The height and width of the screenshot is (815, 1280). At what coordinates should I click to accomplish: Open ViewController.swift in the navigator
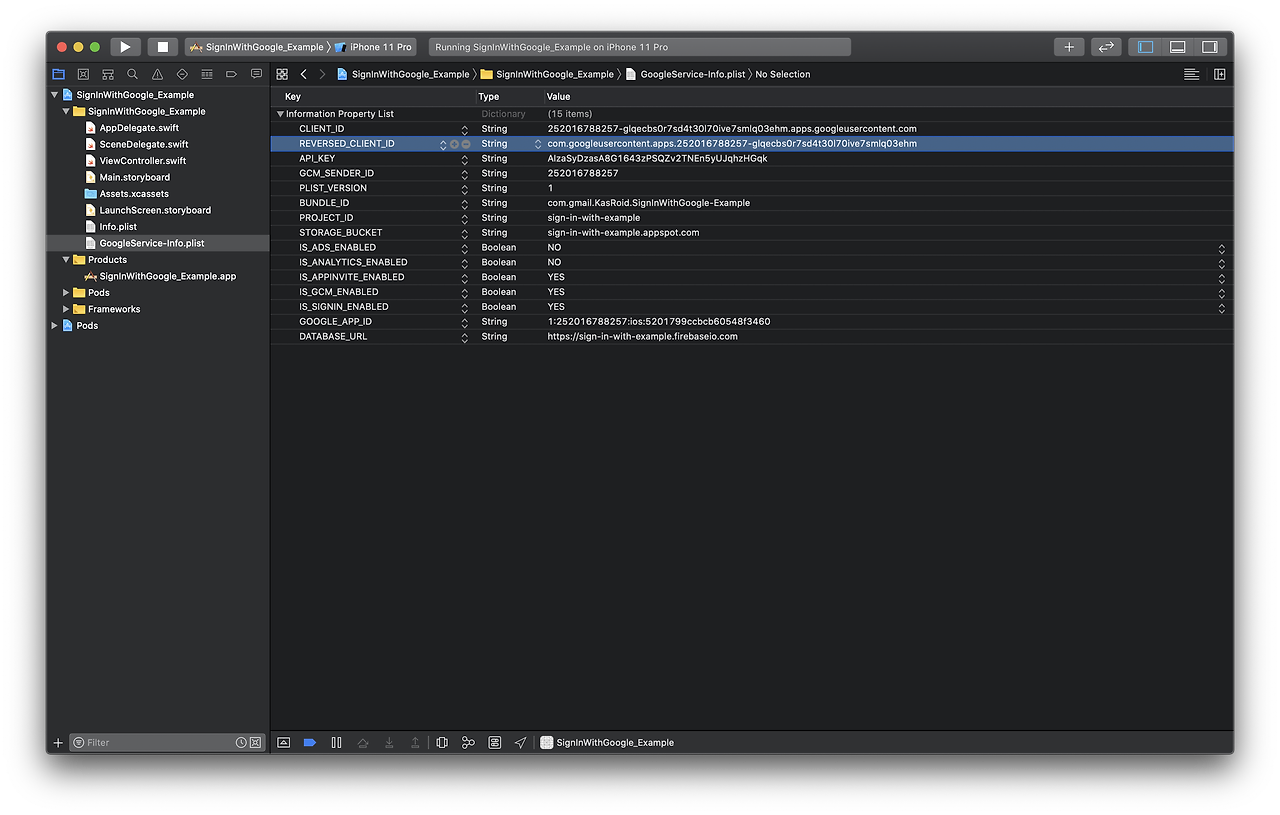tap(142, 161)
